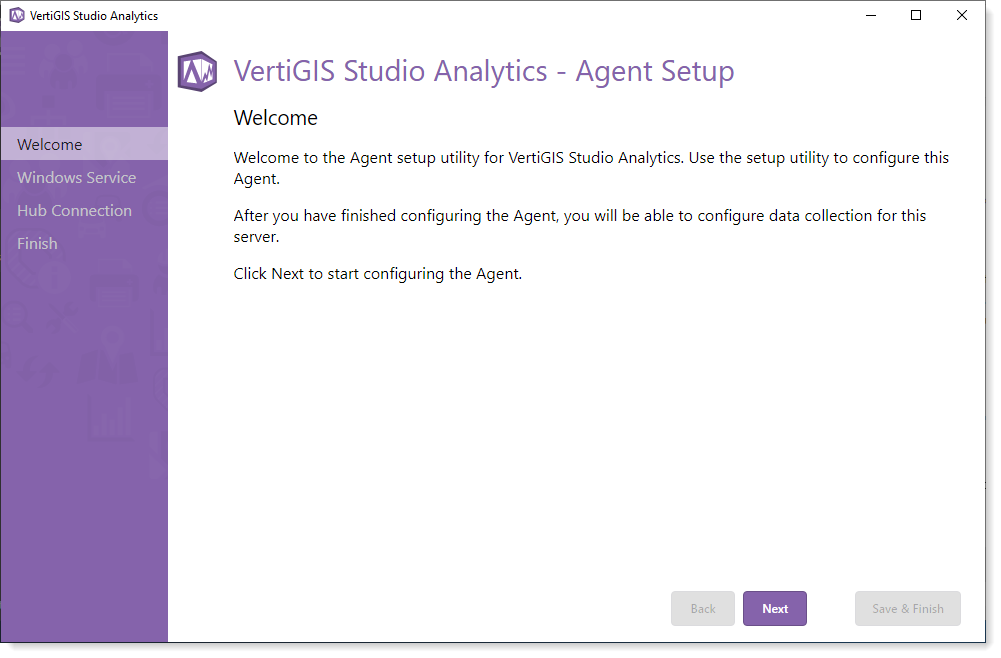
Task: Open the Hub Connection setup step
Action: point(75,210)
